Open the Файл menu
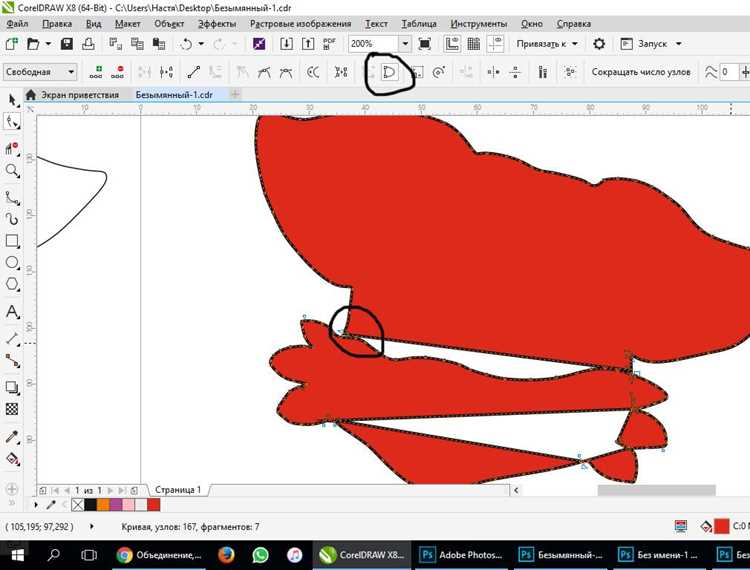 click(x=17, y=23)
